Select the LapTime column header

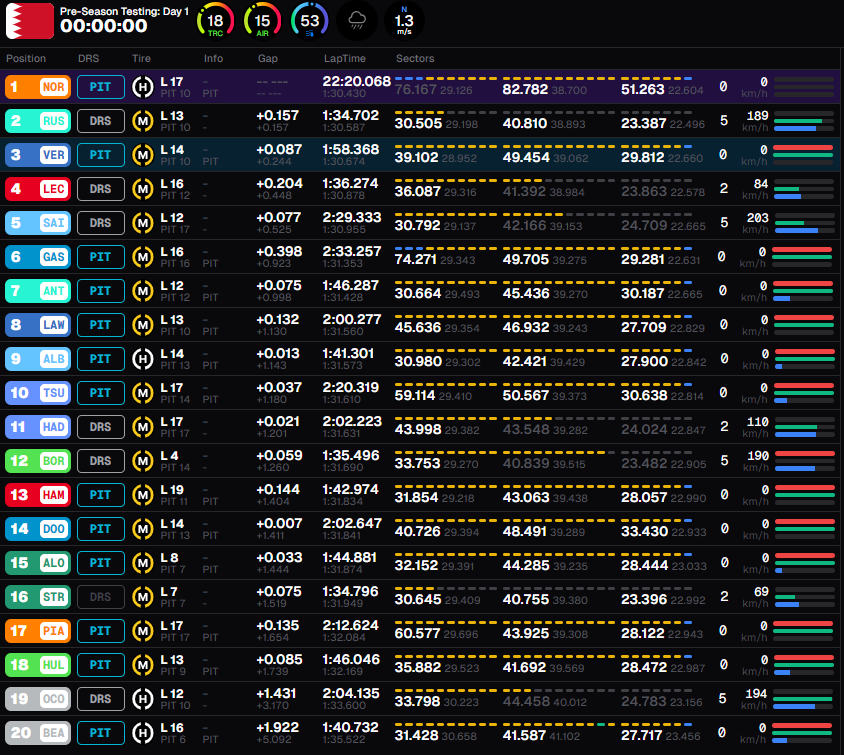click(x=344, y=58)
